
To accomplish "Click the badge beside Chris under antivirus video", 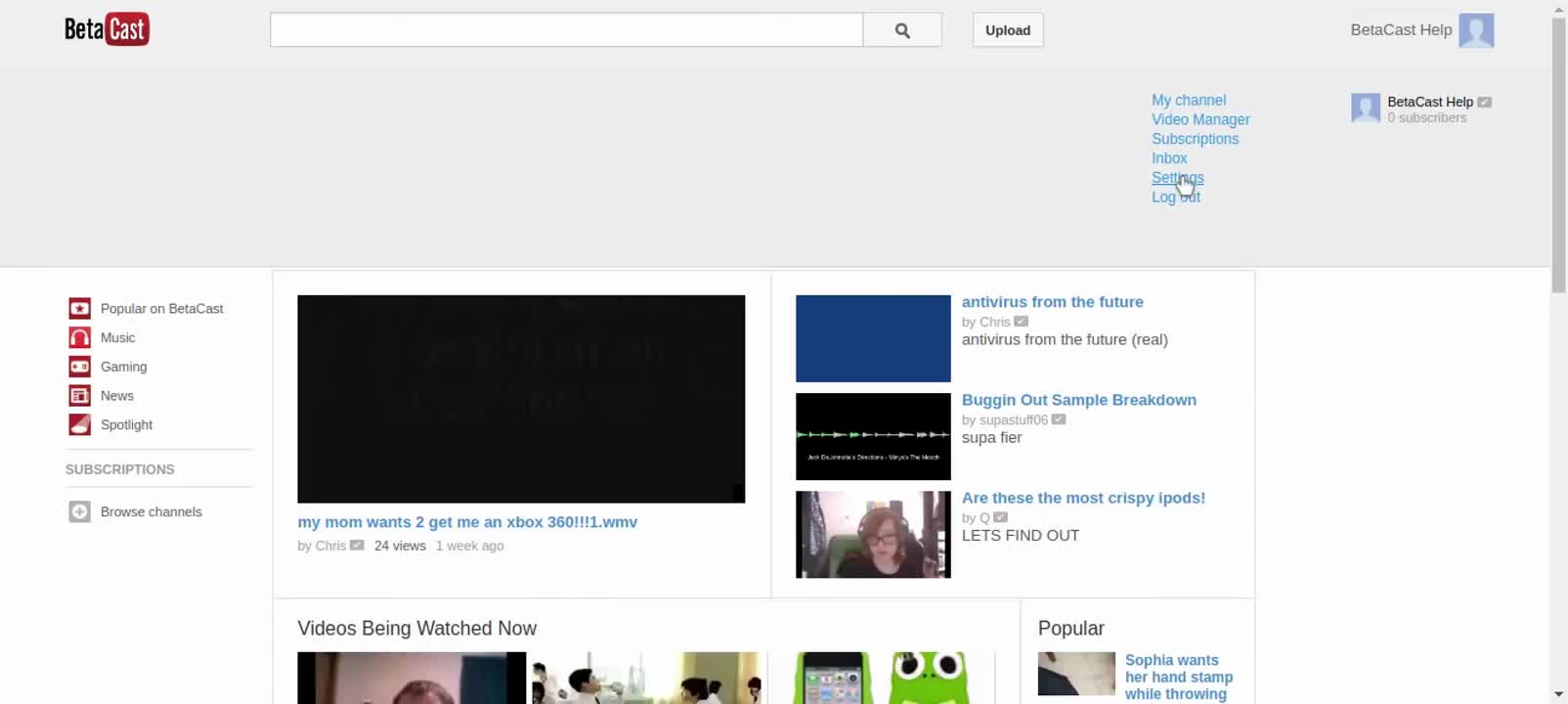I will (x=1022, y=322).
